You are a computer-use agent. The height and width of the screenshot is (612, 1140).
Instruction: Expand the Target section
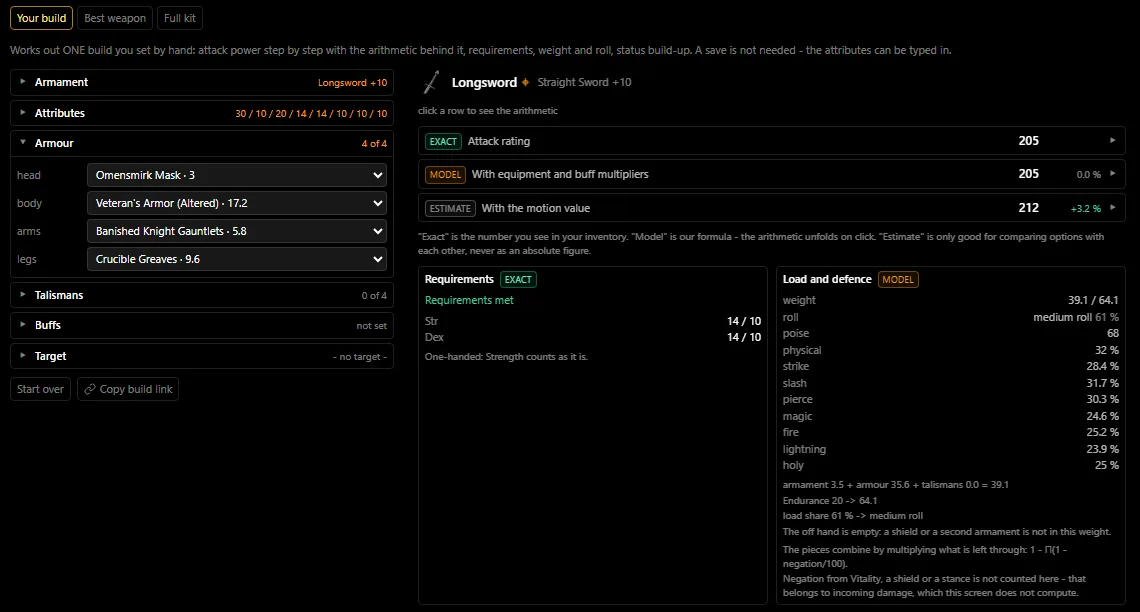(x=202, y=356)
